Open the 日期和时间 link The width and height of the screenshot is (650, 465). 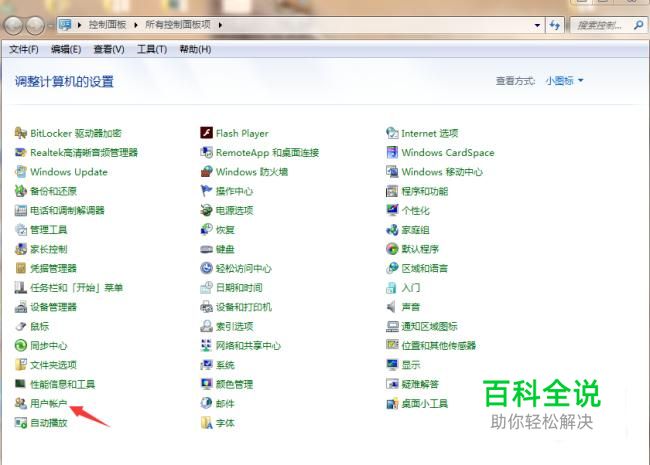(x=239, y=288)
